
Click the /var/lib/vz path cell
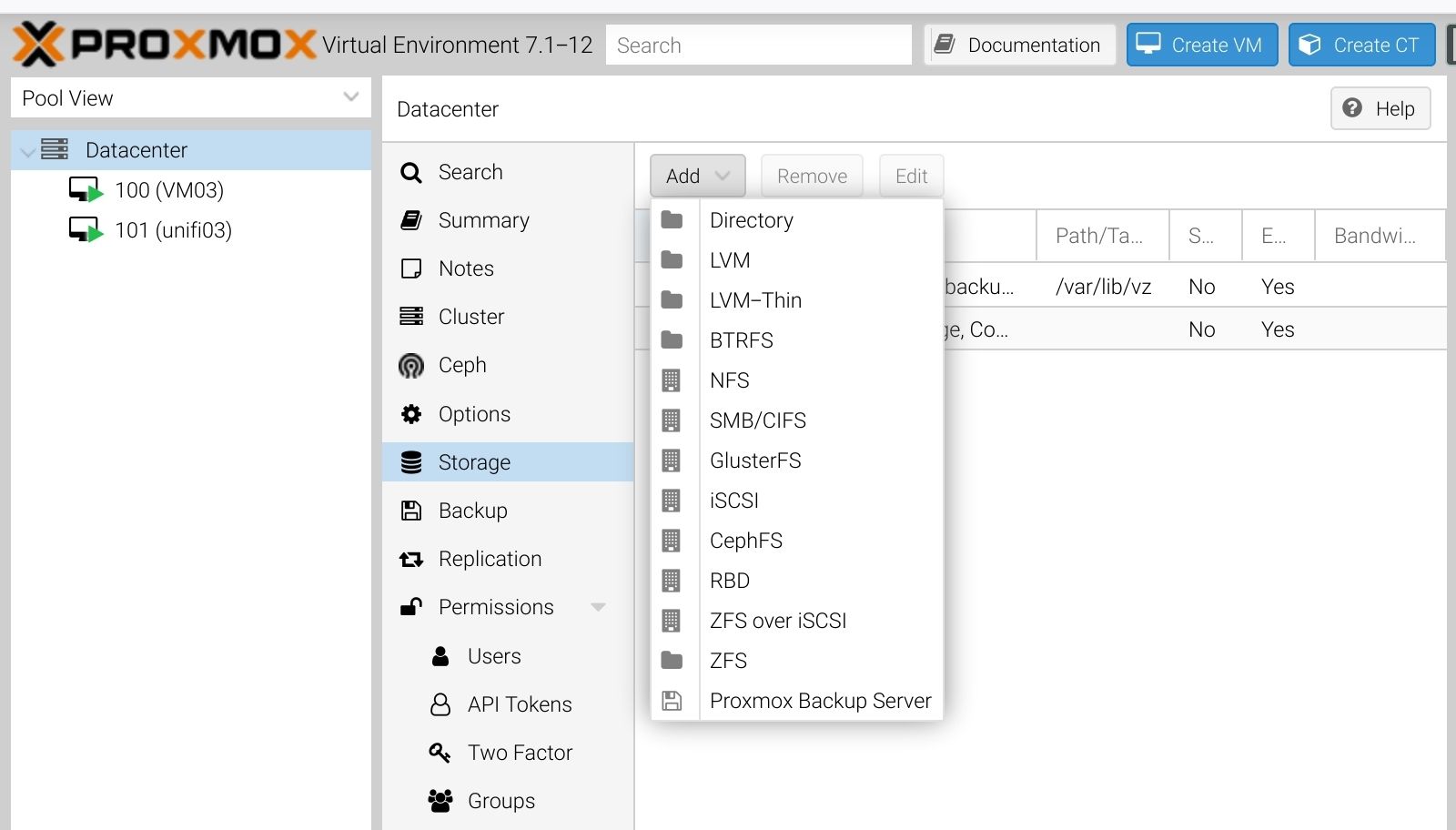tap(1103, 287)
